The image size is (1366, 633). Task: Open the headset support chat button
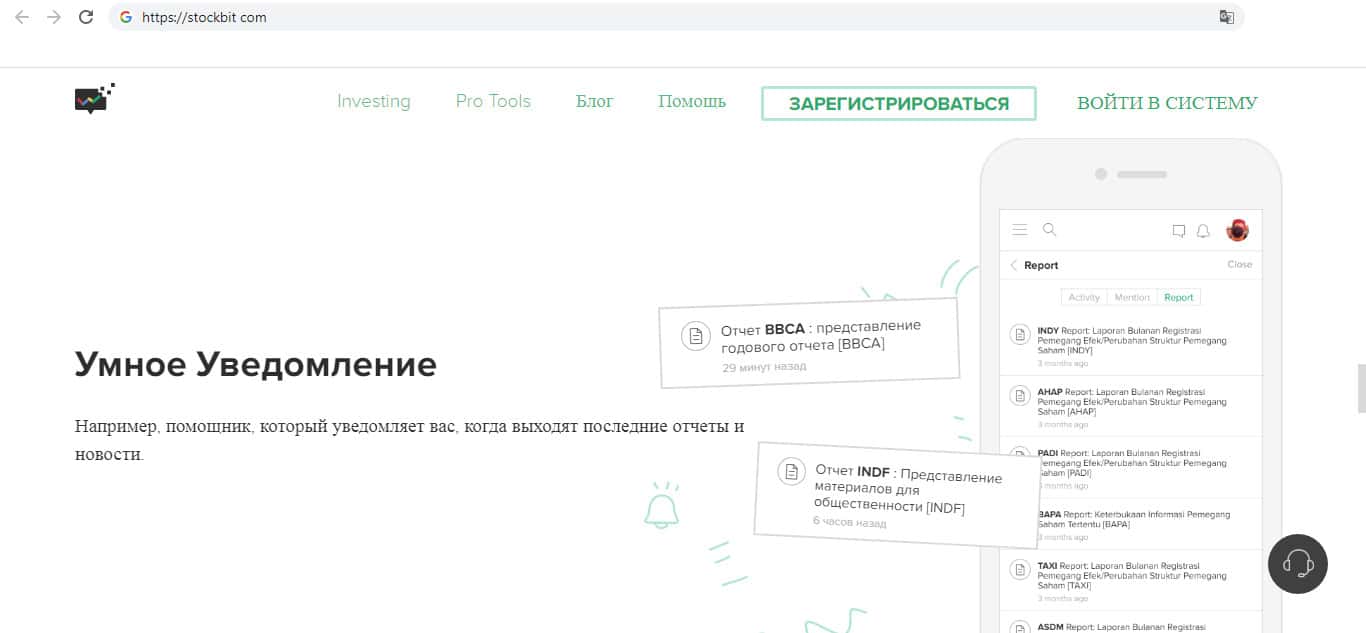tap(1298, 564)
